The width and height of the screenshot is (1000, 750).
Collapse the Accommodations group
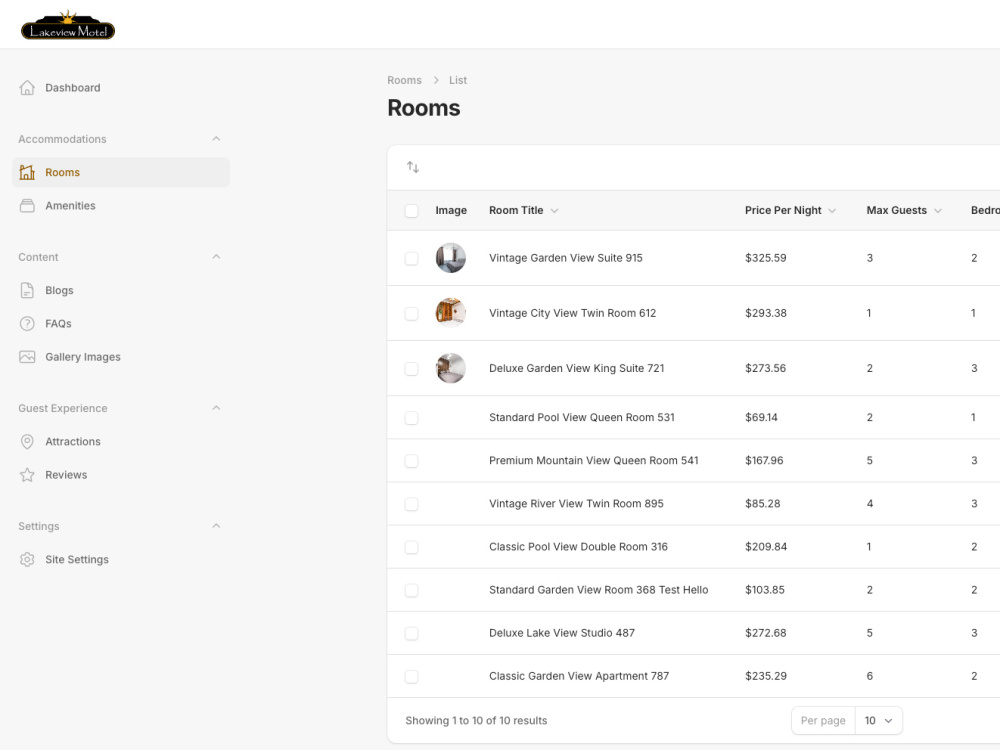point(216,138)
